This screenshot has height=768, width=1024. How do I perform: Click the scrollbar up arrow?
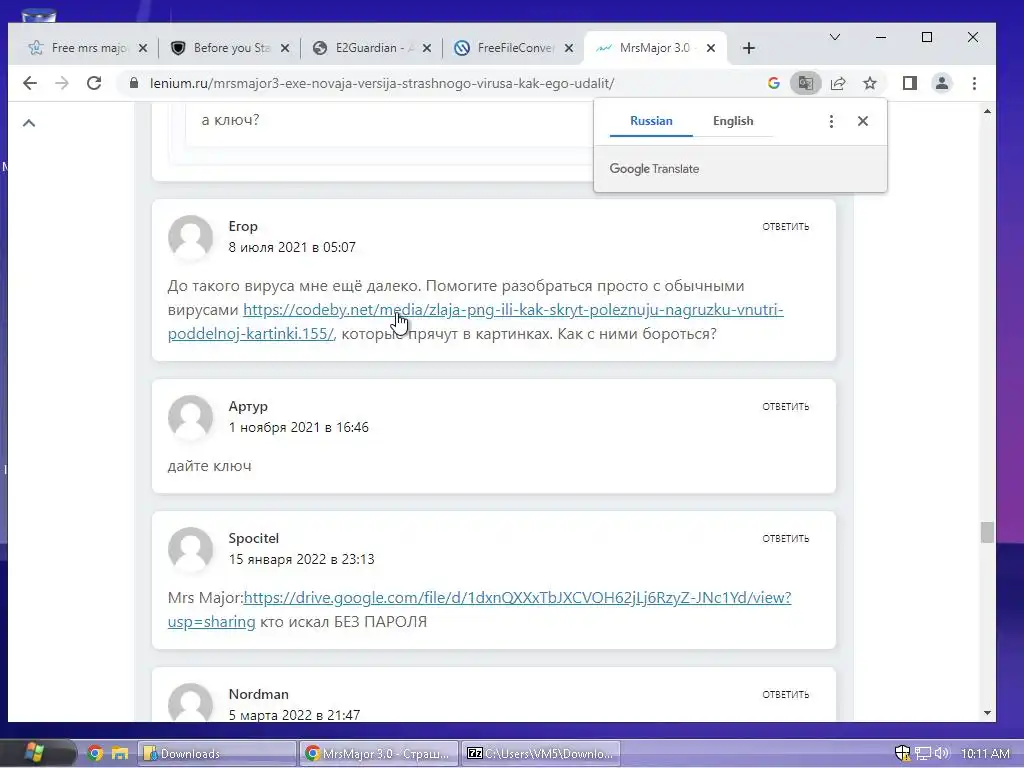pyautogui.click(x=987, y=112)
